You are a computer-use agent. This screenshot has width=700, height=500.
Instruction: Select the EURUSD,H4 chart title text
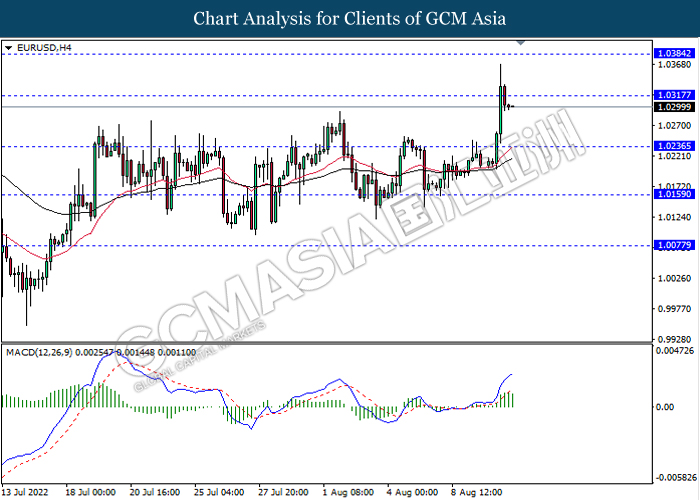click(44, 48)
